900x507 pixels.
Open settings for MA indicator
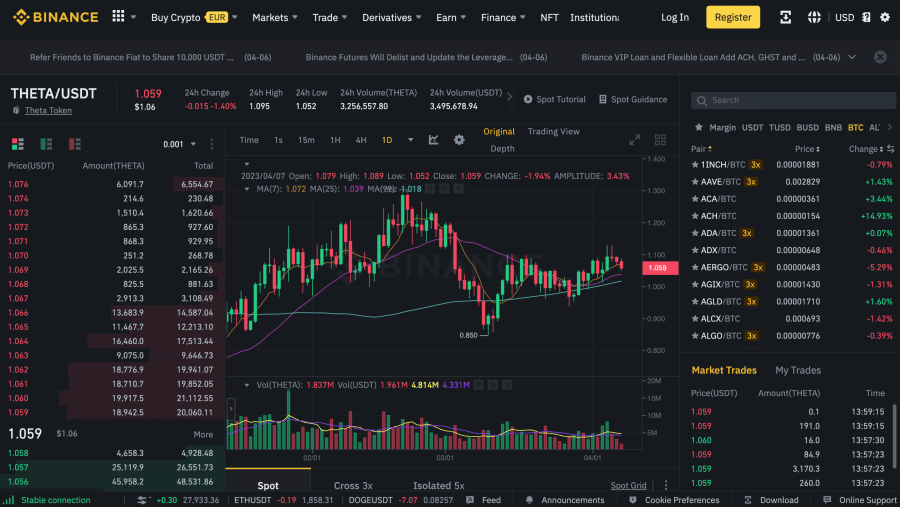point(444,188)
